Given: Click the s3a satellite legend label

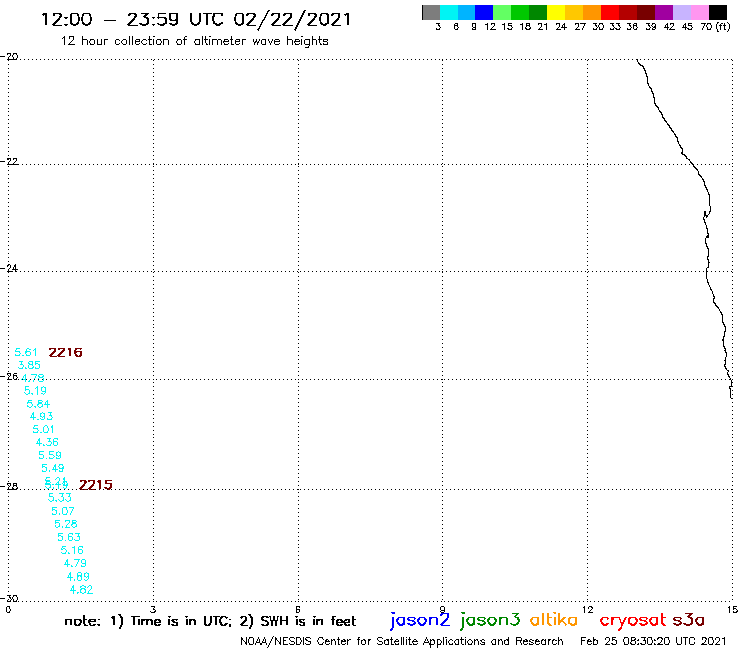Looking at the screenshot, I should (x=688, y=620).
